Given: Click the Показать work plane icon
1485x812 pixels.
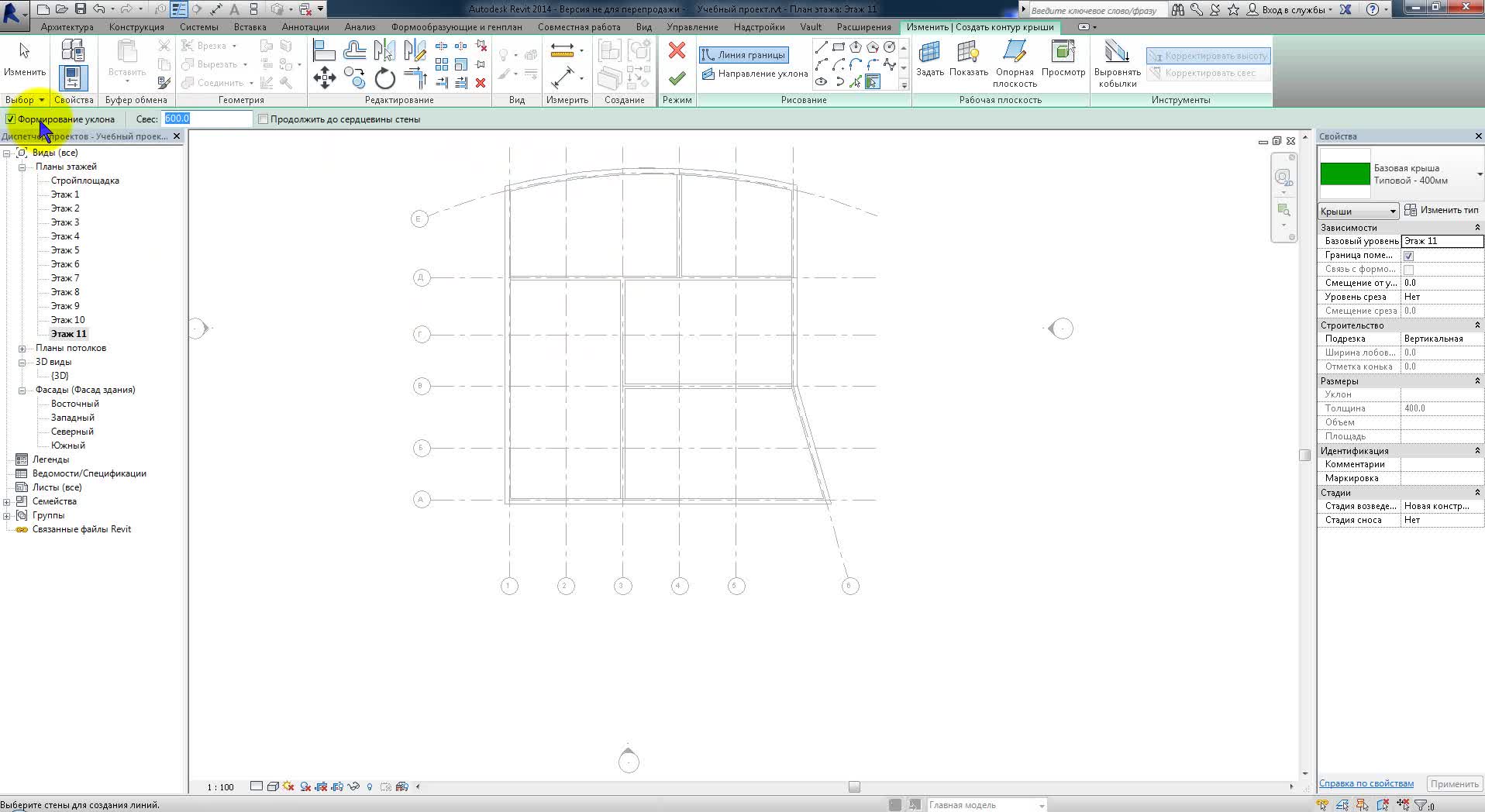Looking at the screenshot, I should (x=968, y=52).
